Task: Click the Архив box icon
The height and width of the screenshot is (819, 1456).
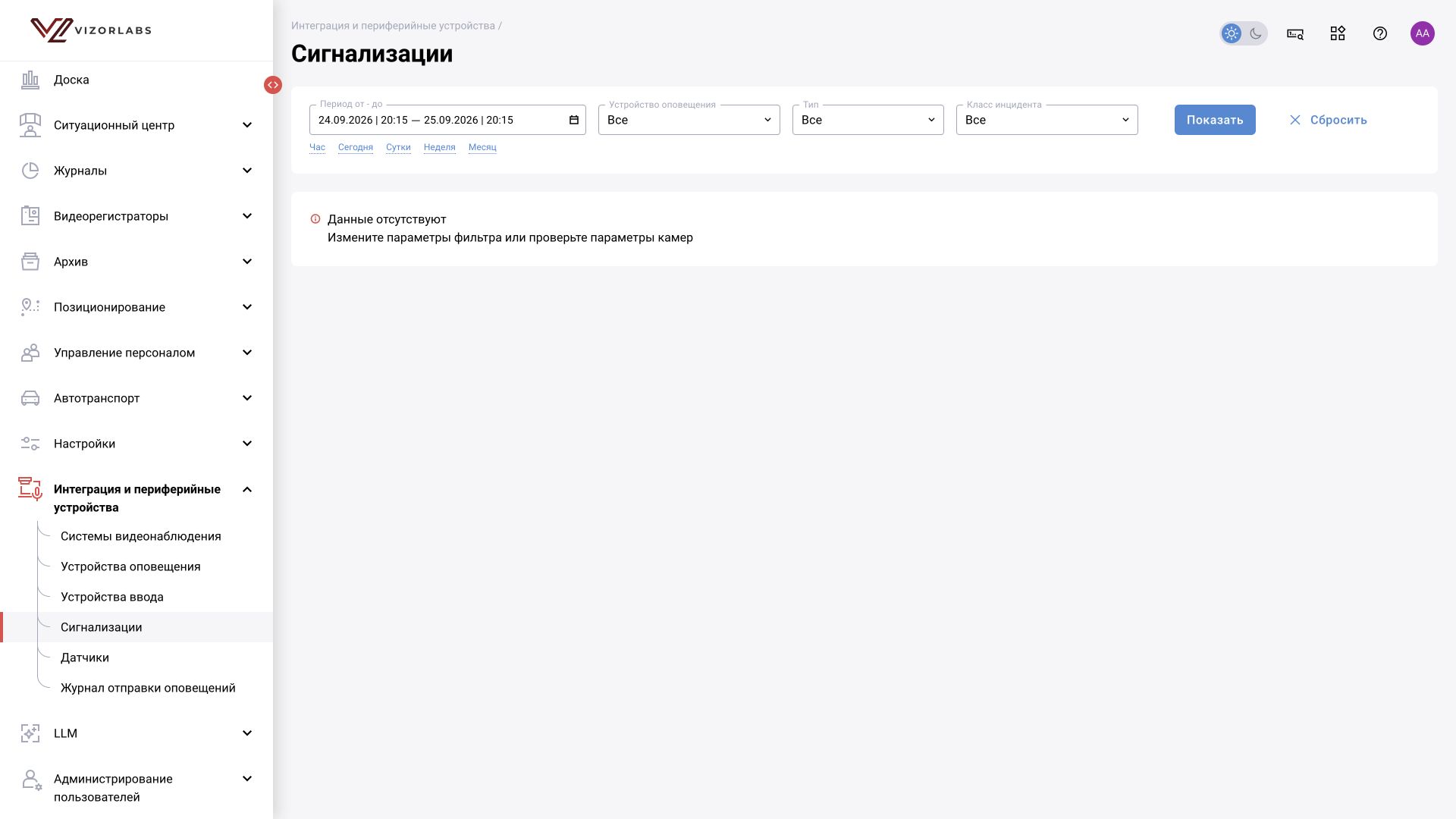Action: point(30,262)
